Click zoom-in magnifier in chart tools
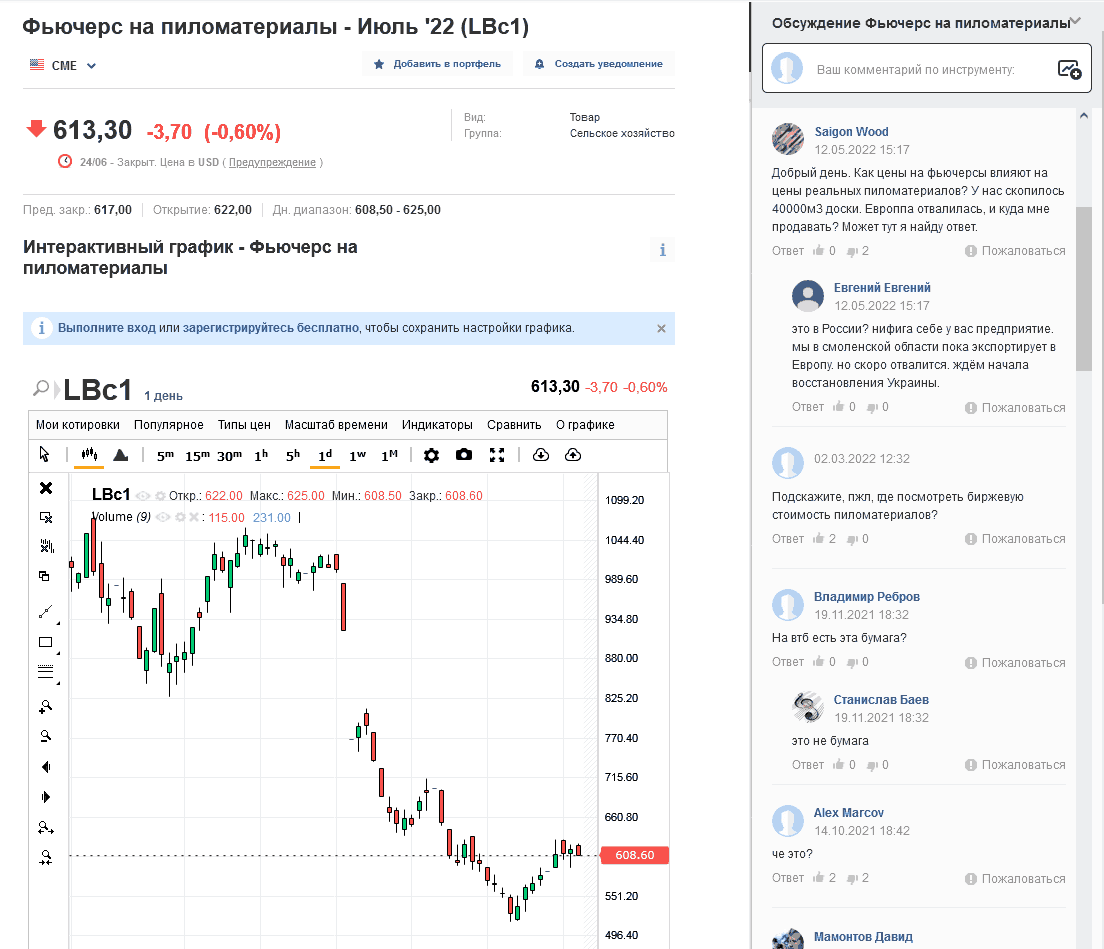1104x949 pixels. pyautogui.click(x=45, y=707)
